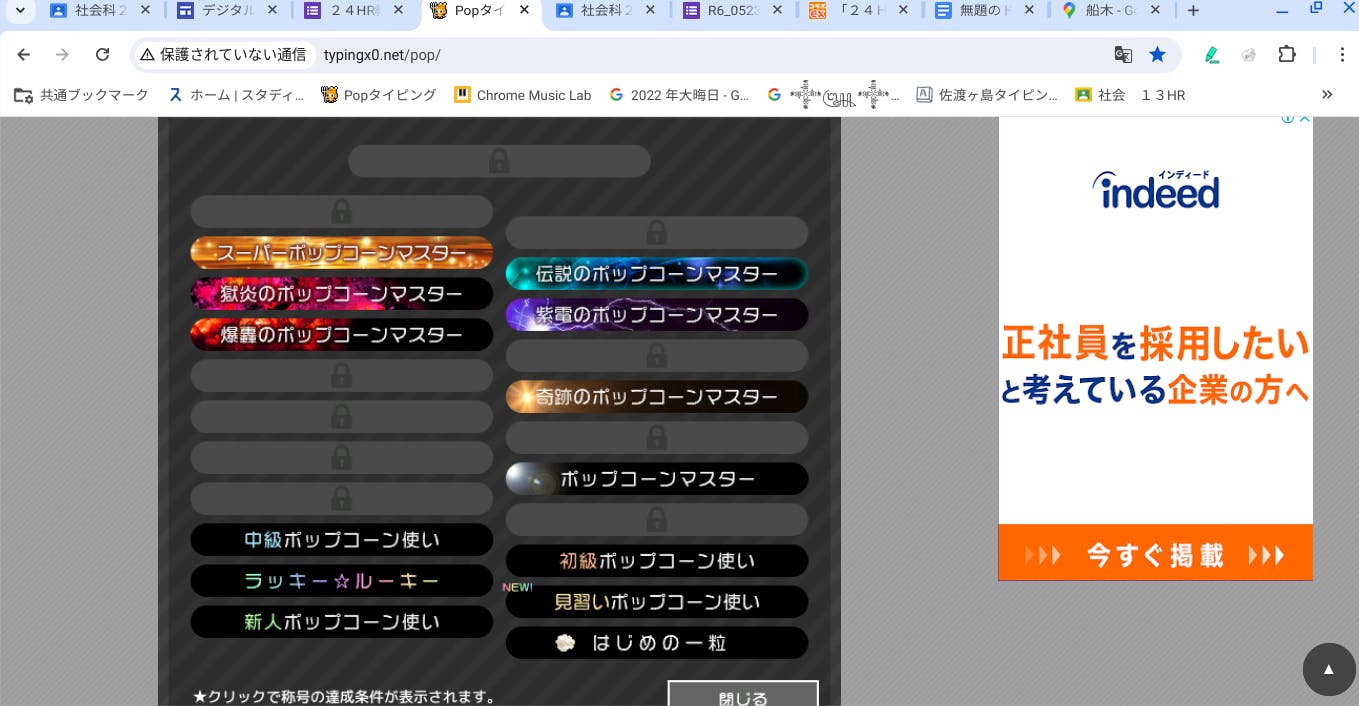Click the 今すぐ掲載 ad banner button

(x=1155, y=554)
